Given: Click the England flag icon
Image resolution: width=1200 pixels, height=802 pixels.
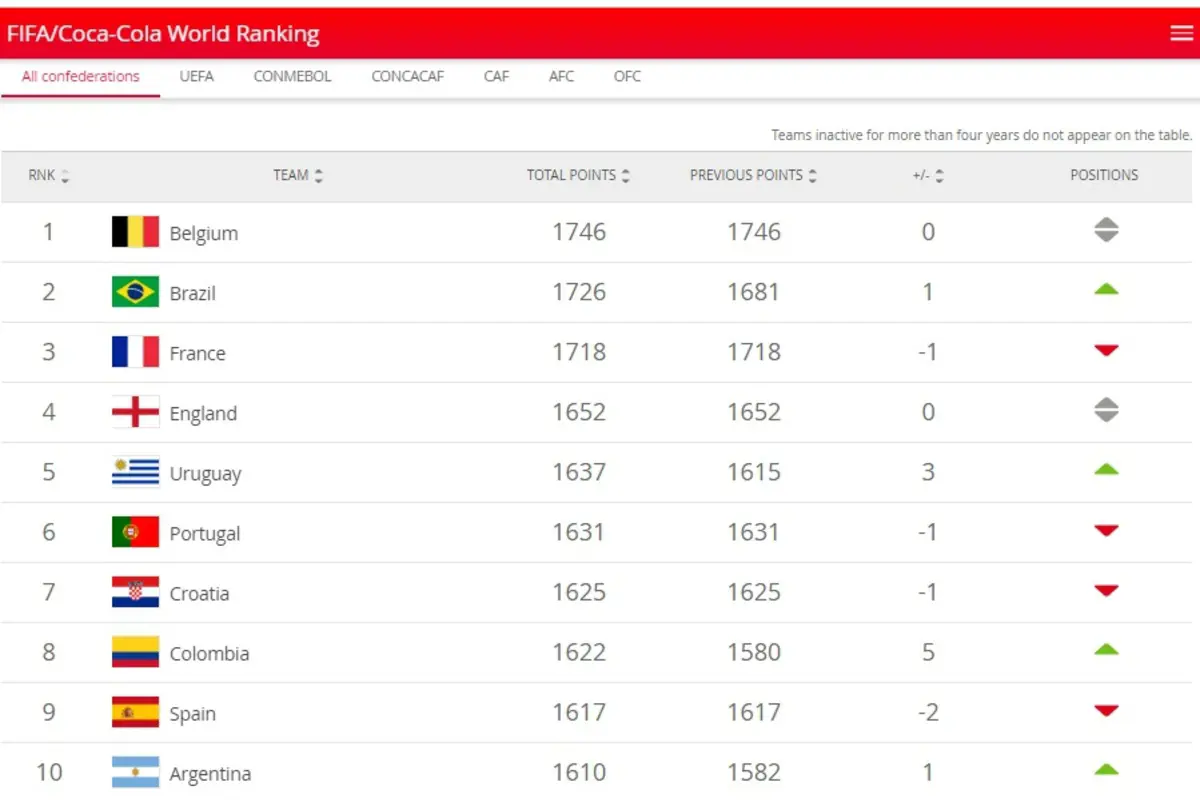Looking at the screenshot, I should (135, 412).
